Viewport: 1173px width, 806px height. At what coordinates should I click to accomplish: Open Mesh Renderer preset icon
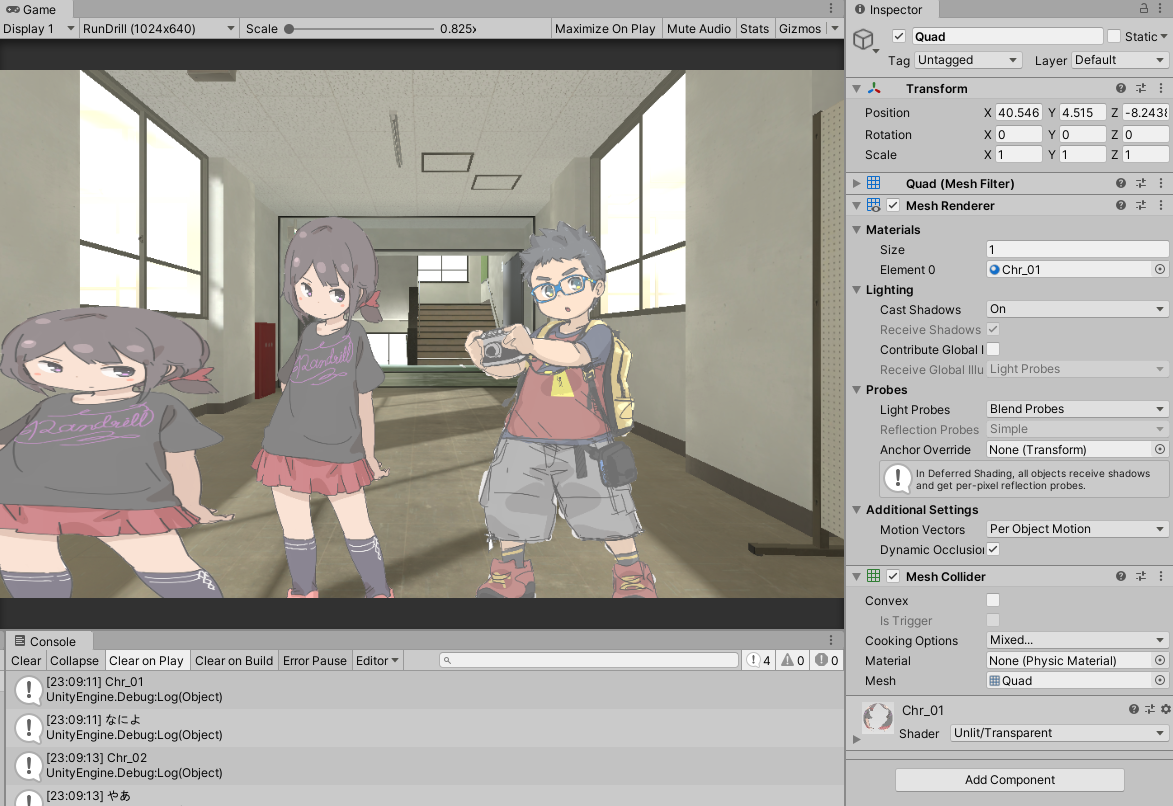tap(1141, 205)
